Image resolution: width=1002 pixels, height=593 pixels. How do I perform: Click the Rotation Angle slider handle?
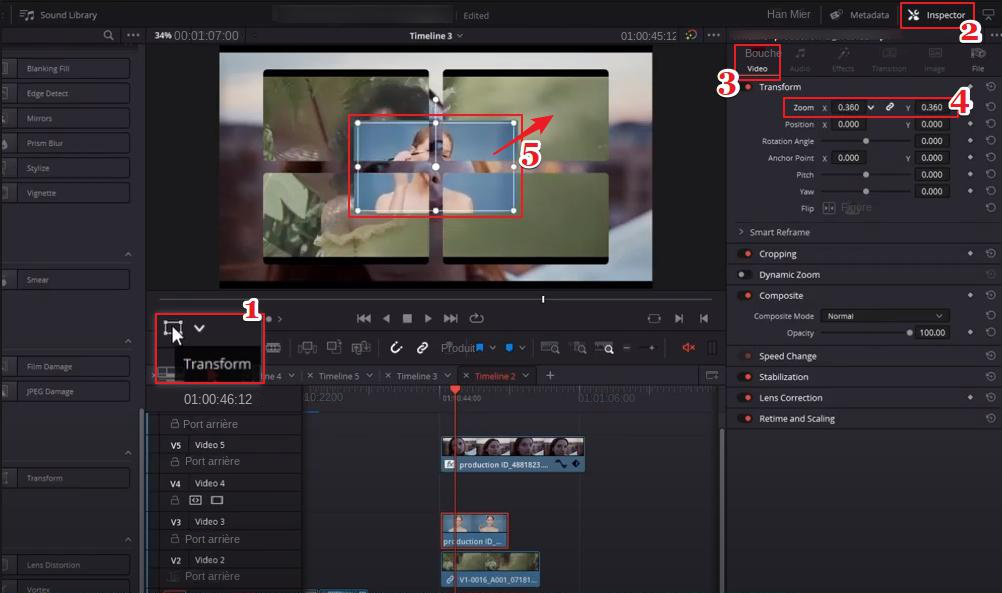(865, 141)
